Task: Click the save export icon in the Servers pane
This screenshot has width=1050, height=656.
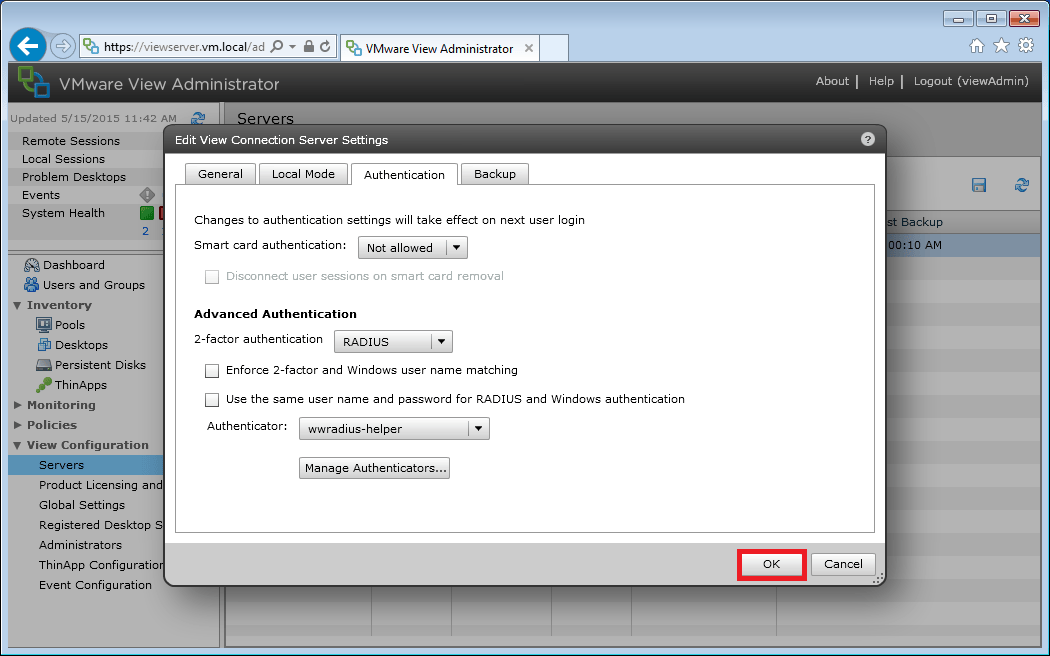Action: coord(978,185)
